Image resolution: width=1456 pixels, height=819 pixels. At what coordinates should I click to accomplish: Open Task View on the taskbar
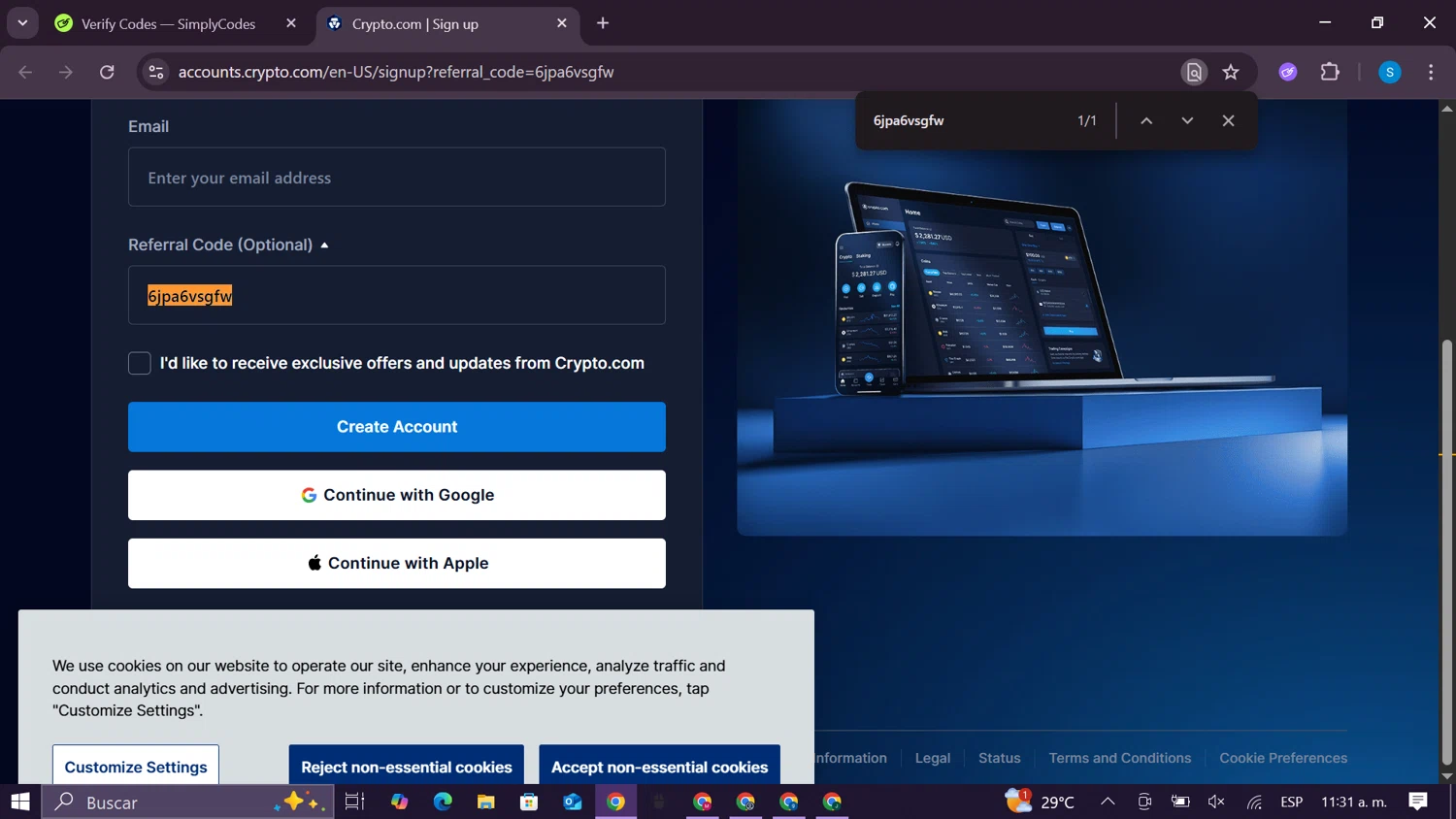coord(354,802)
